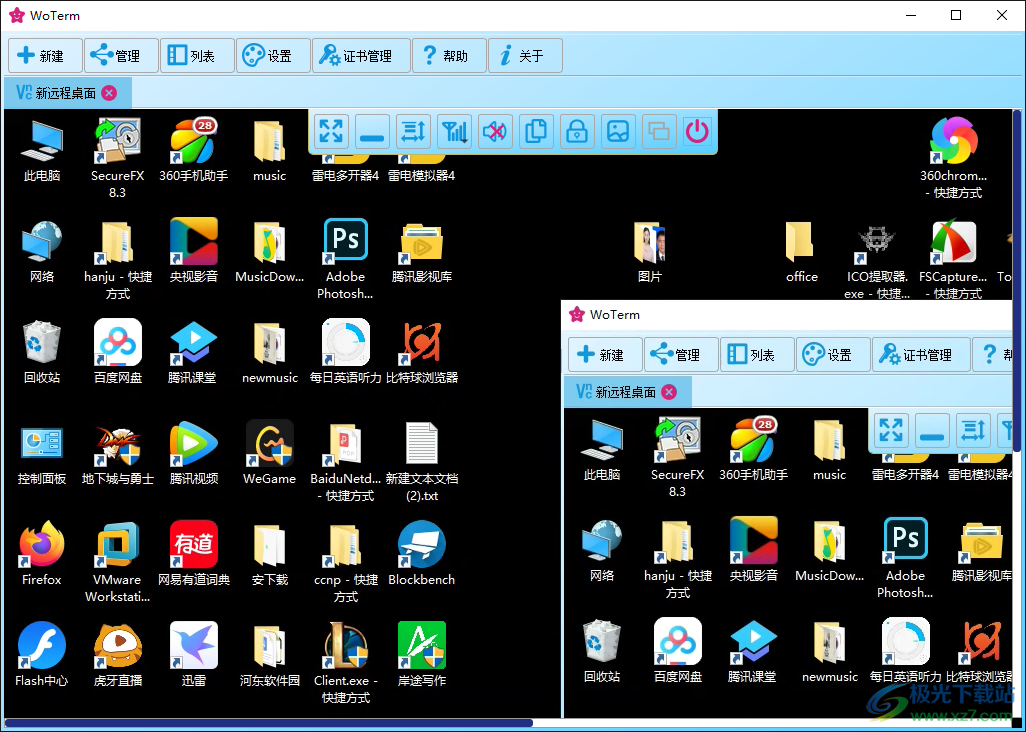Select the outer 新远程桌面 tab

pos(67,93)
